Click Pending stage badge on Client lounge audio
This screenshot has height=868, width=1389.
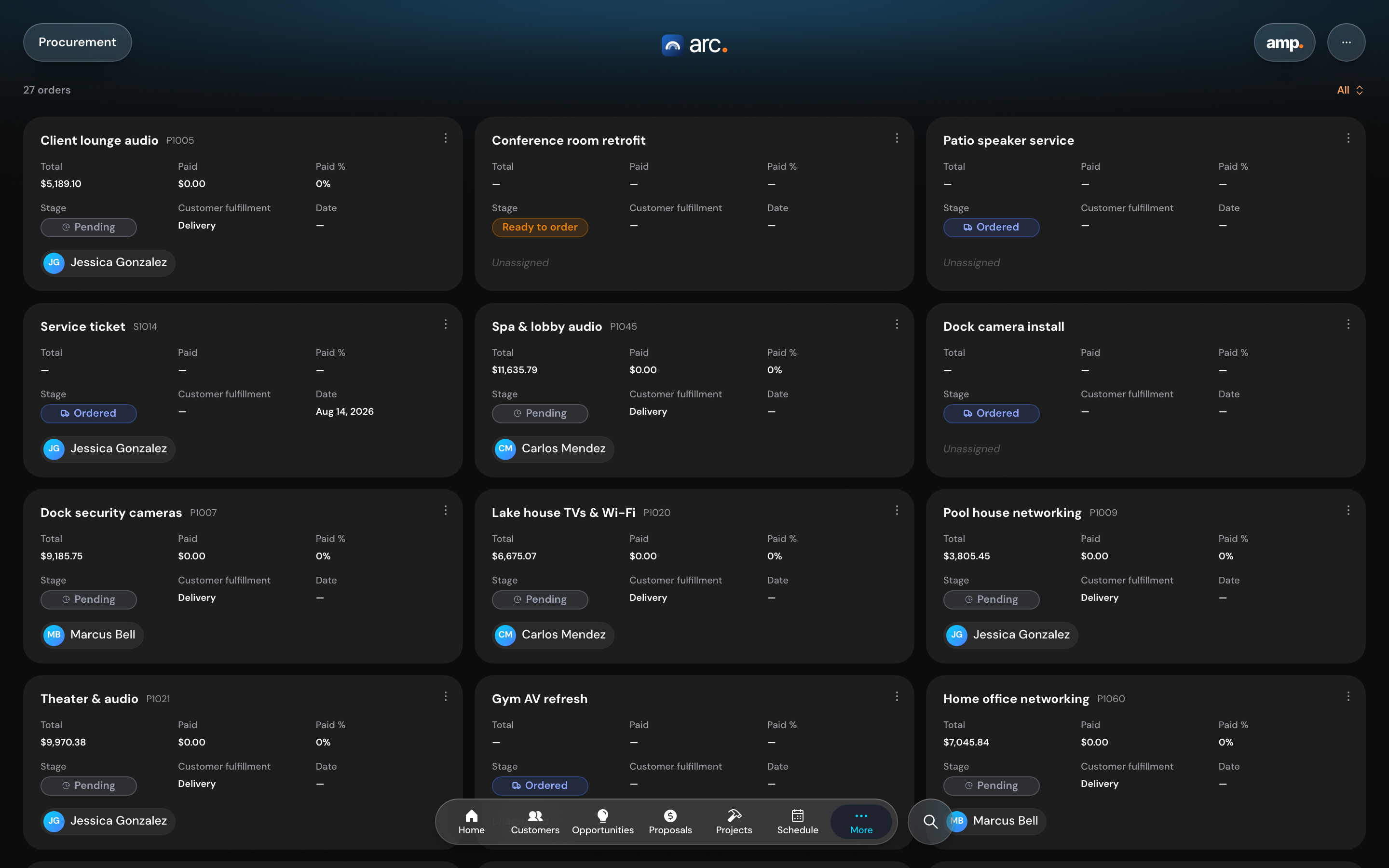tap(88, 227)
